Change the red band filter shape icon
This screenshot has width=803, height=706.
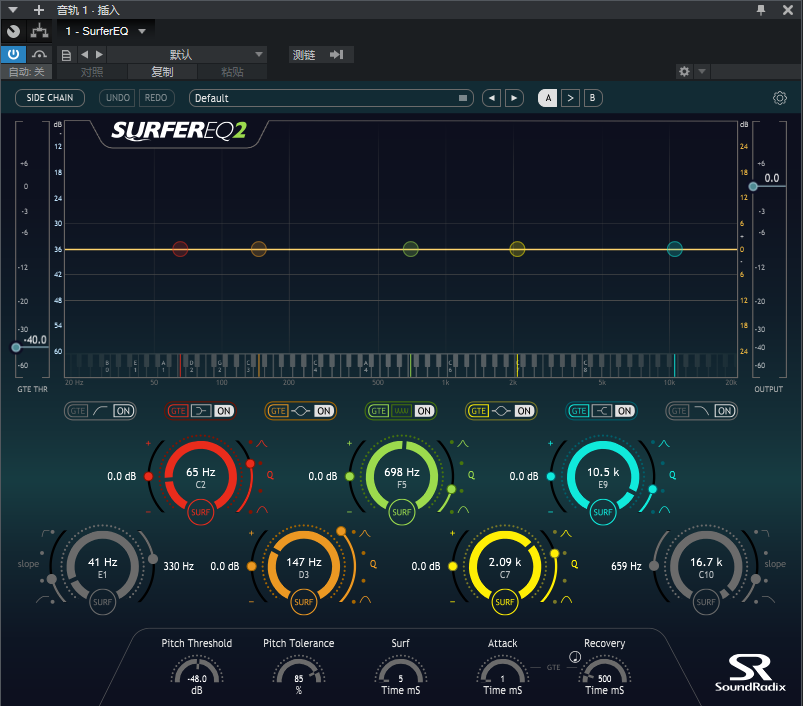click(201, 411)
